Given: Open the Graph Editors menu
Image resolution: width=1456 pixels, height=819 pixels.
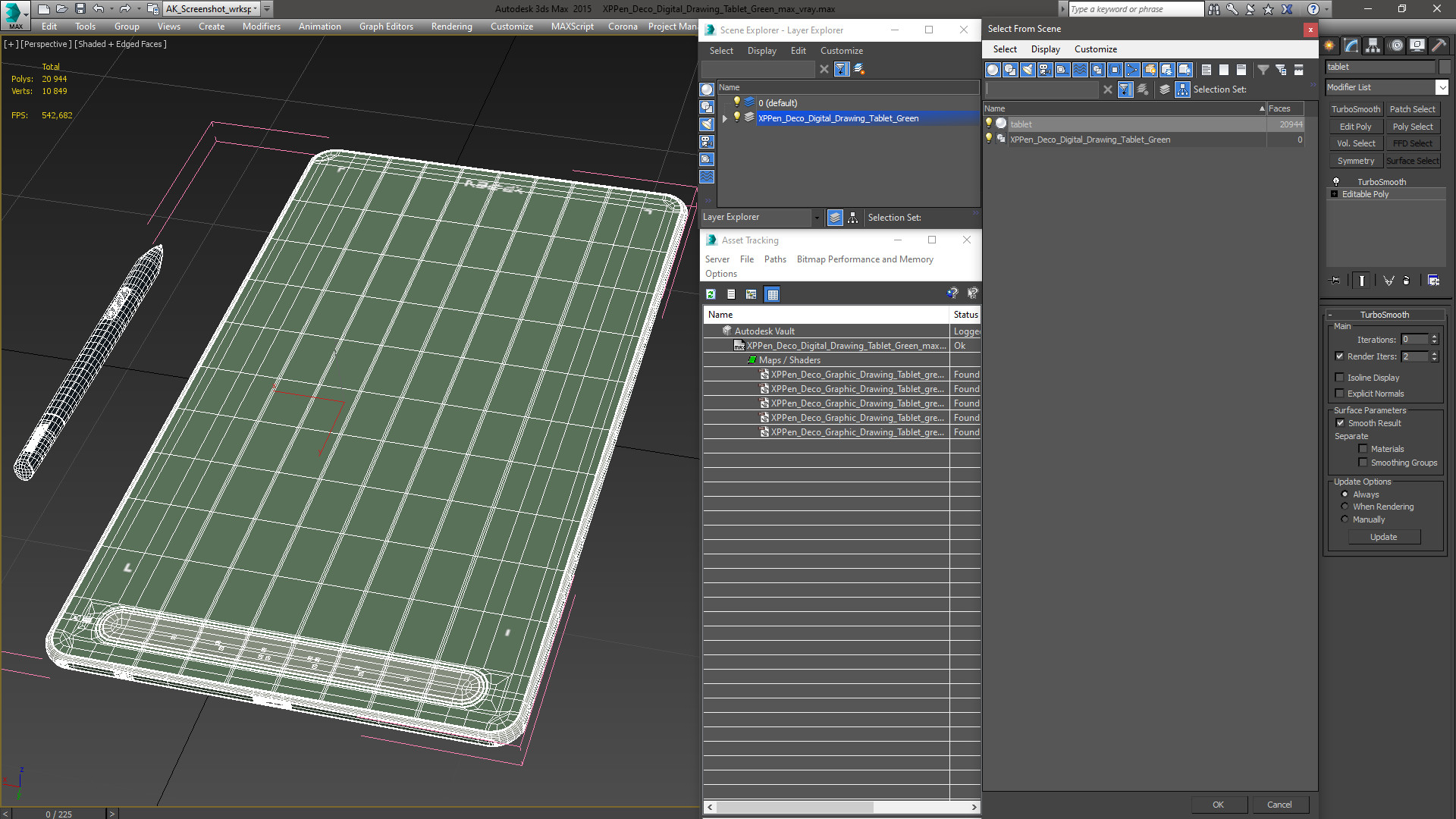Looking at the screenshot, I should (x=386, y=27).
